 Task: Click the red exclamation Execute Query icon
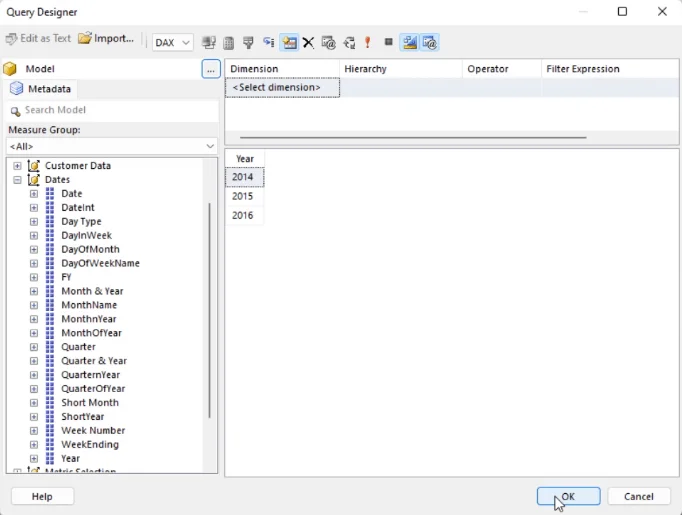pyautogui.click(x=368, y=43)
